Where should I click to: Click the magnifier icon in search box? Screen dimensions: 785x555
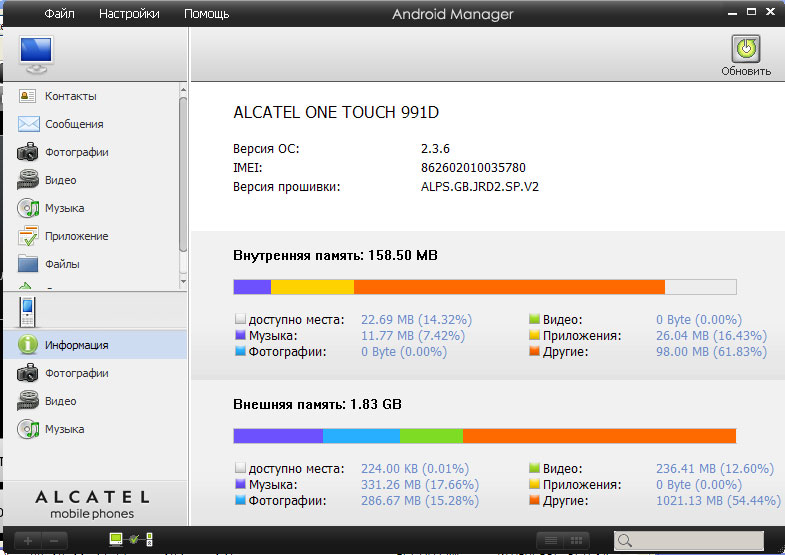click(x=624, y=540)
